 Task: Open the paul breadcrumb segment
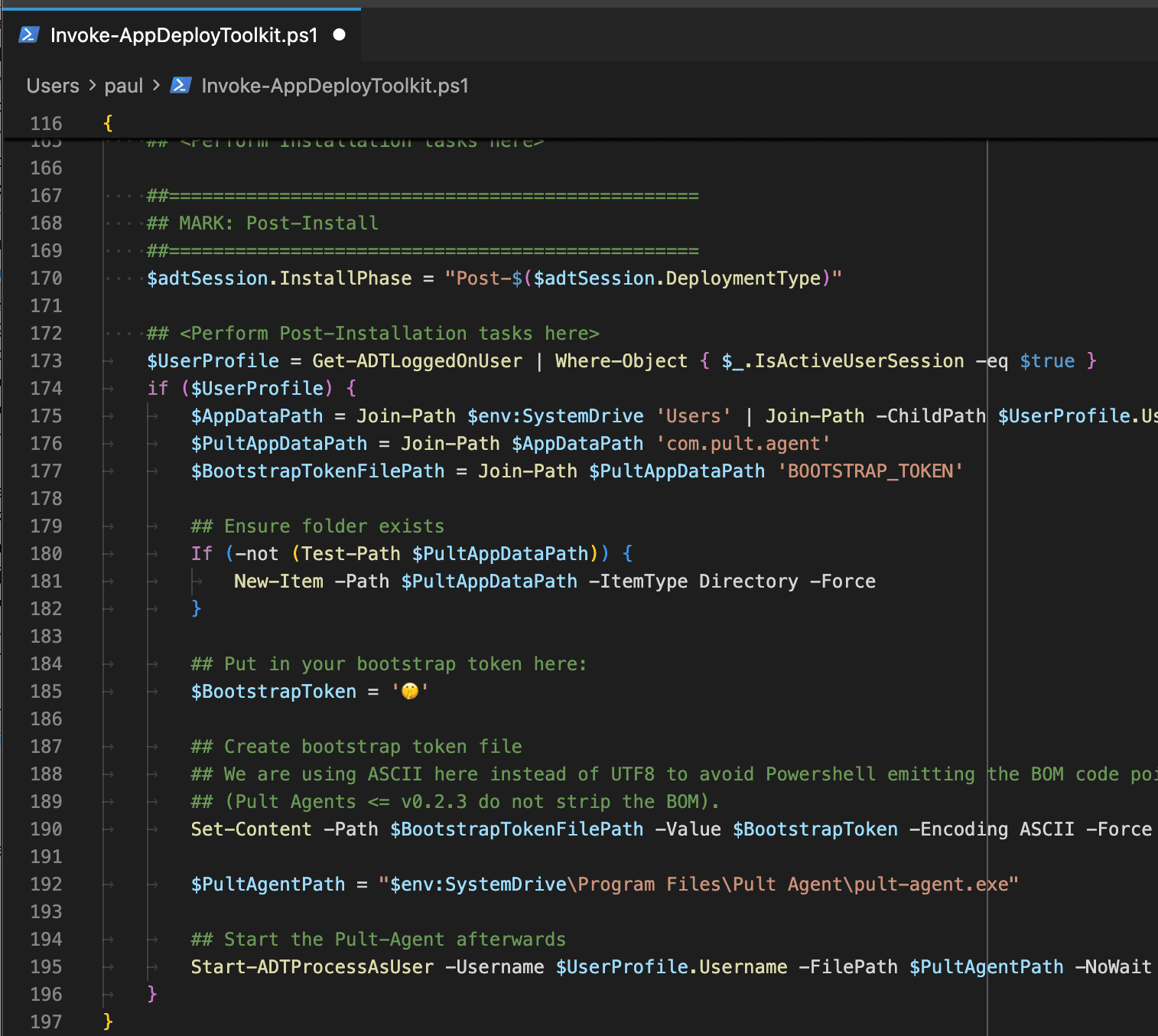pos(124,86)
